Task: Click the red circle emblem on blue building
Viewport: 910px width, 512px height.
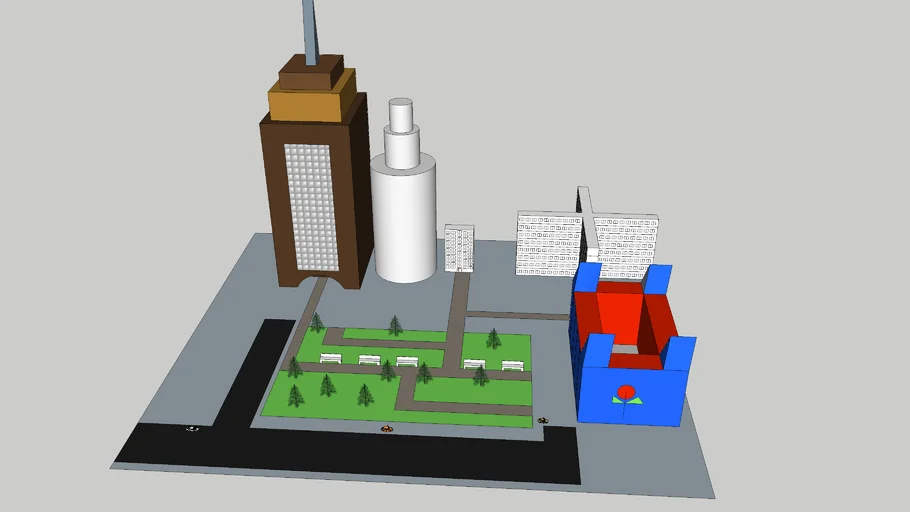Action: click(x=627, y=391)
